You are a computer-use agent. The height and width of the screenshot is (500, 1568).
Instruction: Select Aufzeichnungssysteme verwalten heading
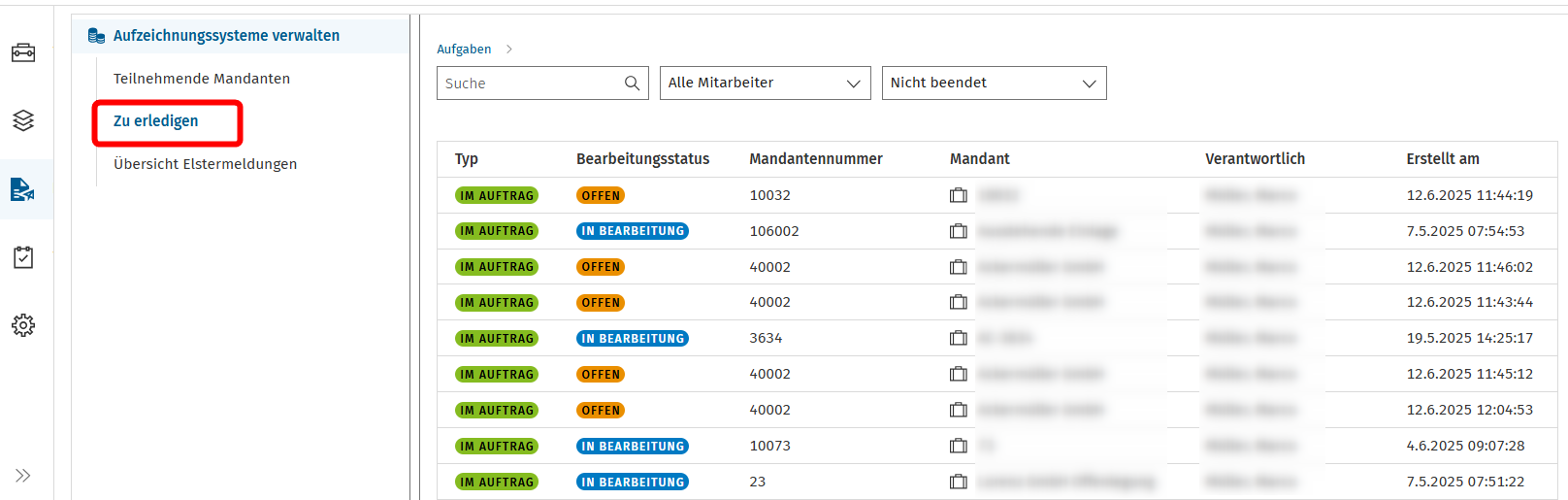(226, 36)
